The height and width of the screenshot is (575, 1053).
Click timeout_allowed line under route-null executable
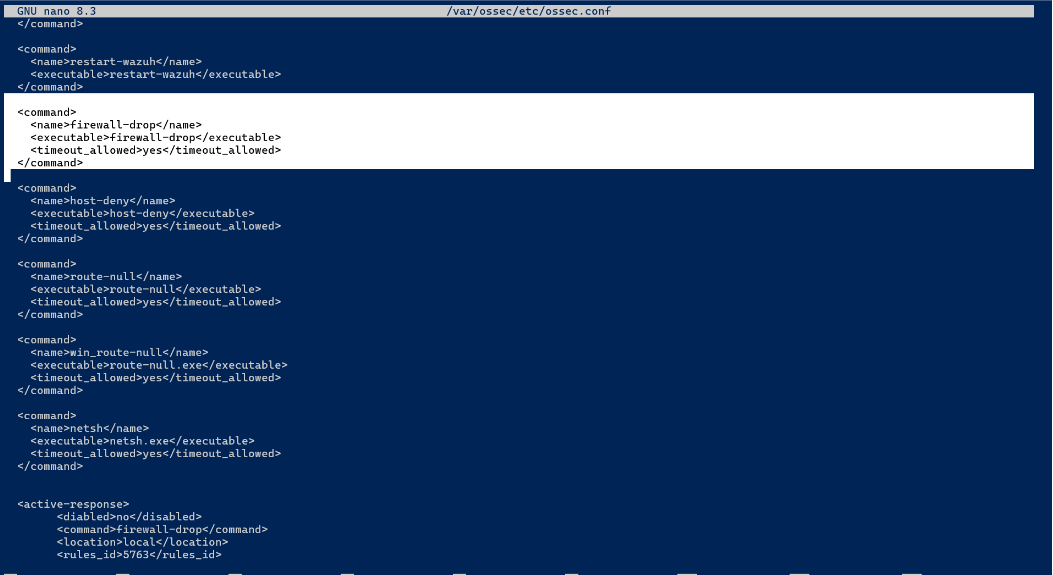tap(155, 302)
